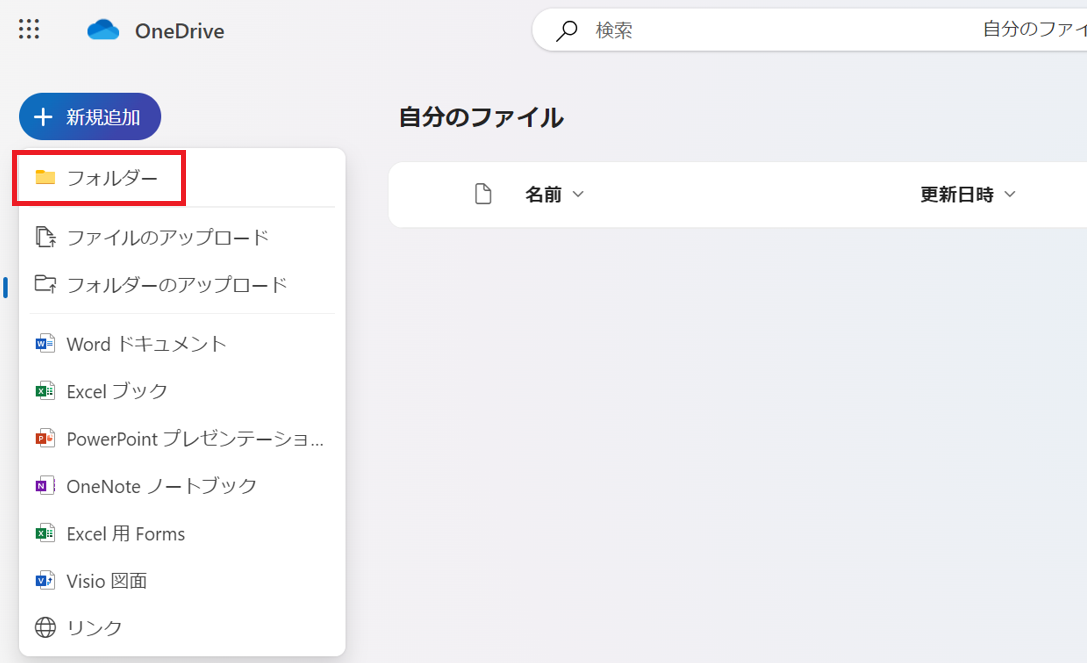Screen dimensions: 1087x663
Task: Create an Excel 用 Forms survey
Action: (182, 533)
